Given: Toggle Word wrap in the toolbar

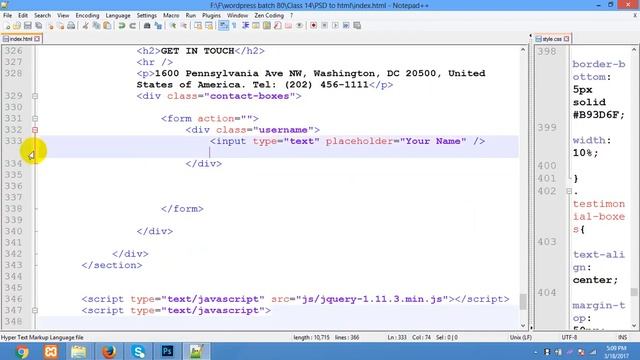Looking at the screenshot, I should click(222, 26).
